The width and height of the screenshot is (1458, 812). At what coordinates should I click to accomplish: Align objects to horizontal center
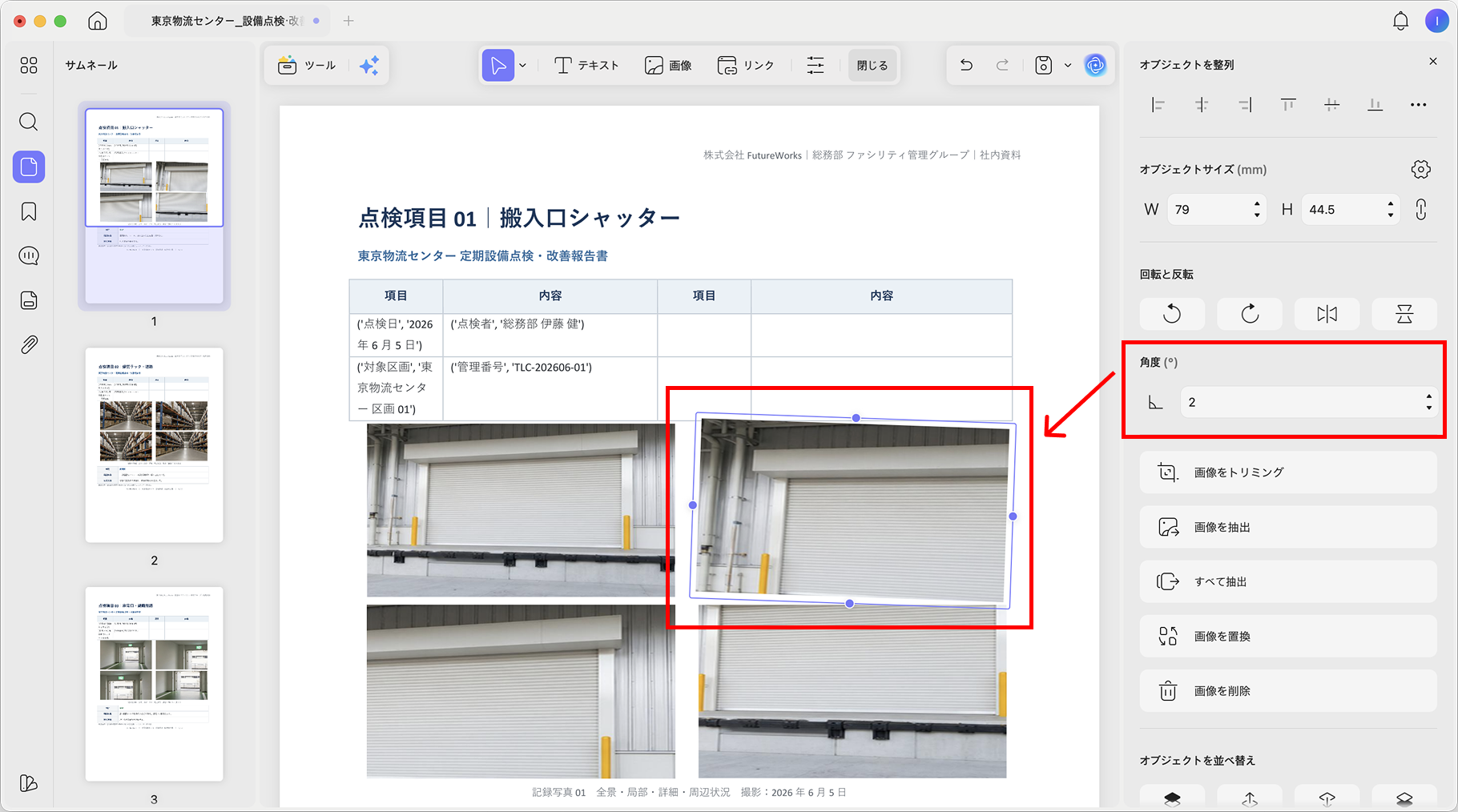tap(1202, 105)
